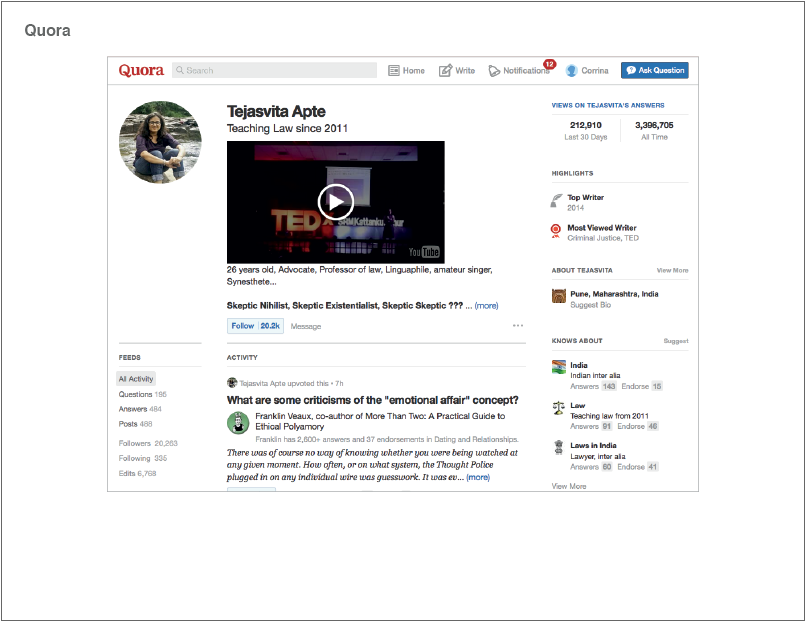This screenshot has height=622, width=806.
Task: View Following 335 list
Action: click(143, 458)
